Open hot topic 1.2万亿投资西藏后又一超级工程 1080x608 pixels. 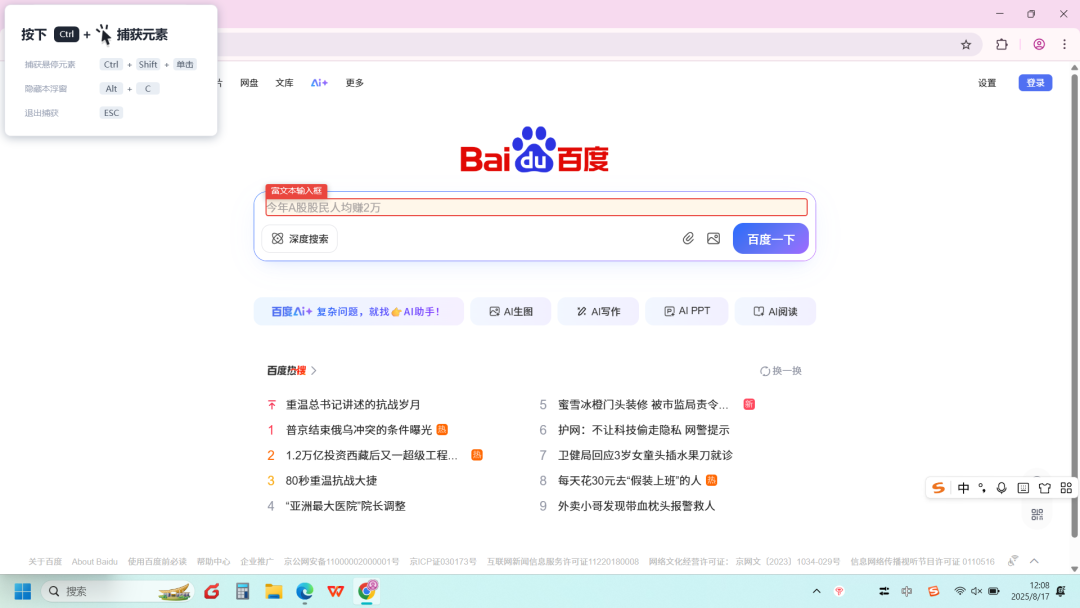371,455
